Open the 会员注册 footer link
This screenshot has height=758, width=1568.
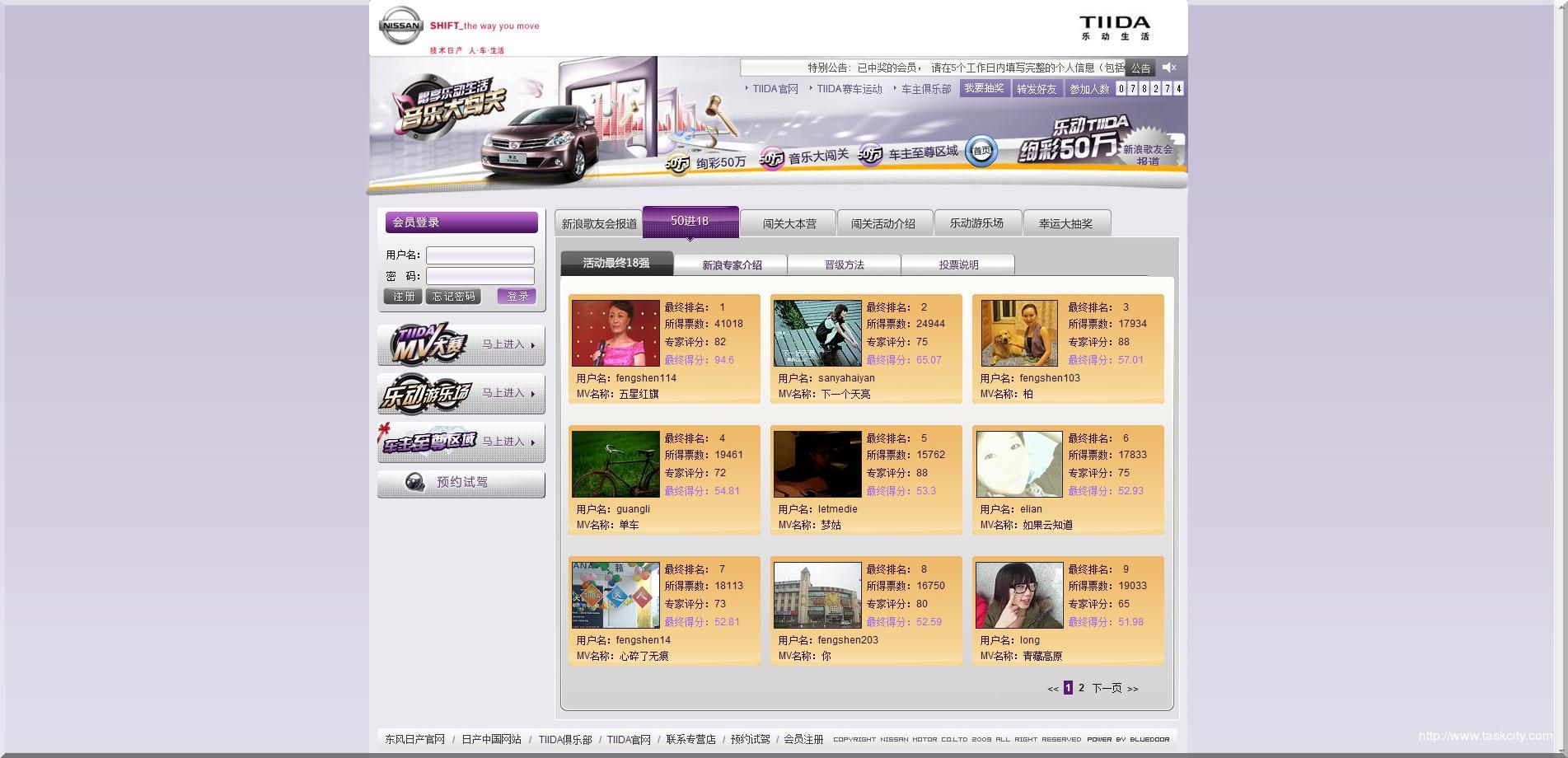click(803, 740)
